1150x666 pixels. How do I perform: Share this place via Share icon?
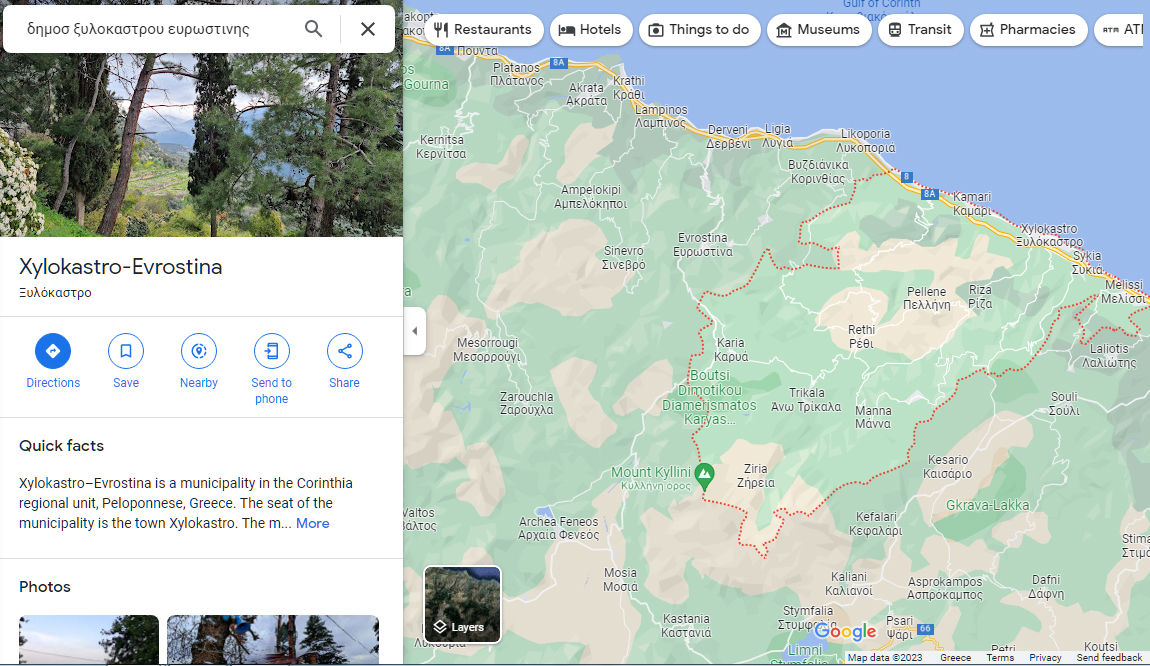pos(345,351)
